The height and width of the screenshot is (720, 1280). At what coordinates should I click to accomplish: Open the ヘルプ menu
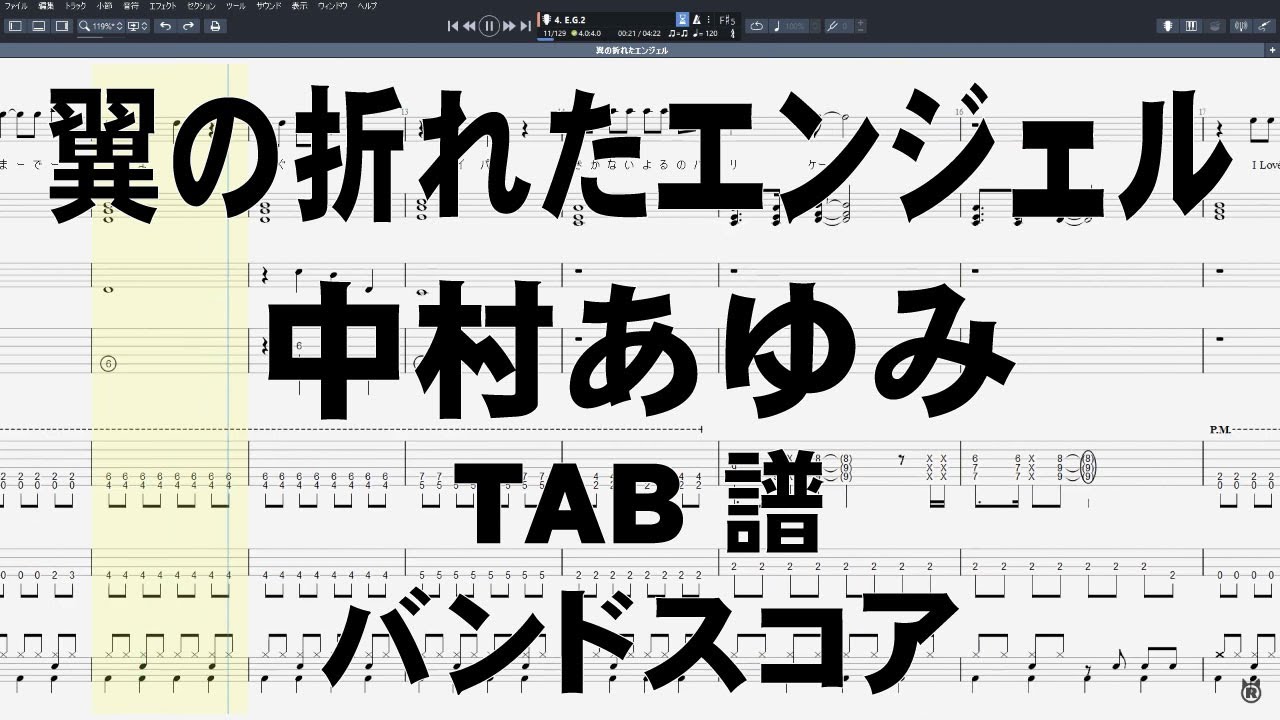point(368,6)
